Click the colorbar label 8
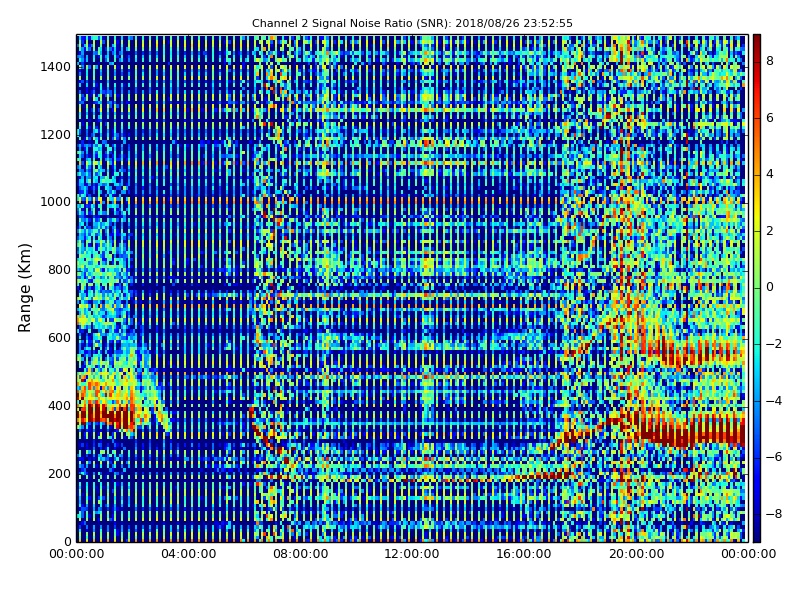Viewport: 800px width, 600px height. [x=770, y=61]
